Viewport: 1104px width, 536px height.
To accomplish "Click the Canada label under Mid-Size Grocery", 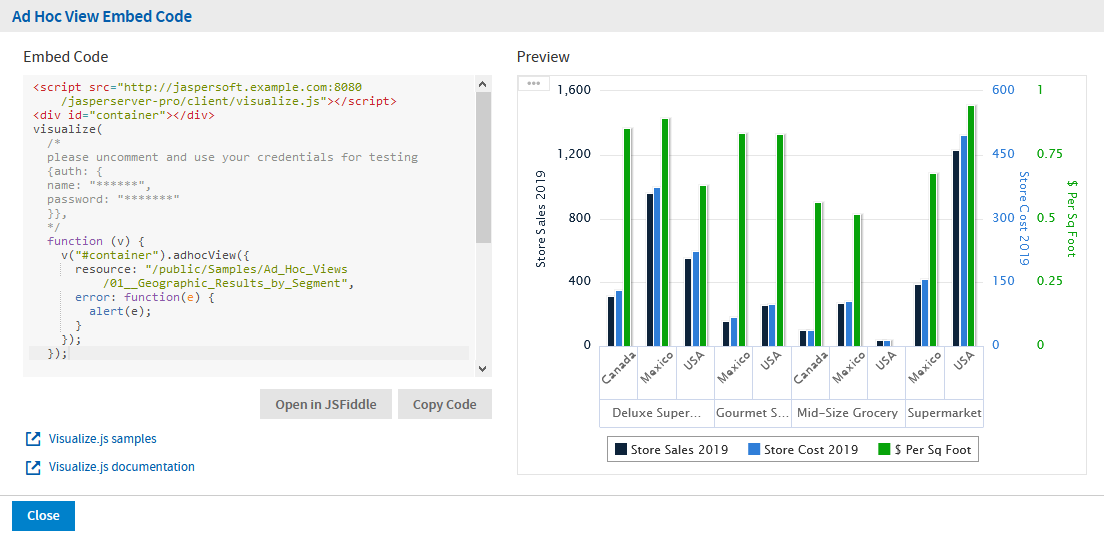I will click(x=810, y=368).
